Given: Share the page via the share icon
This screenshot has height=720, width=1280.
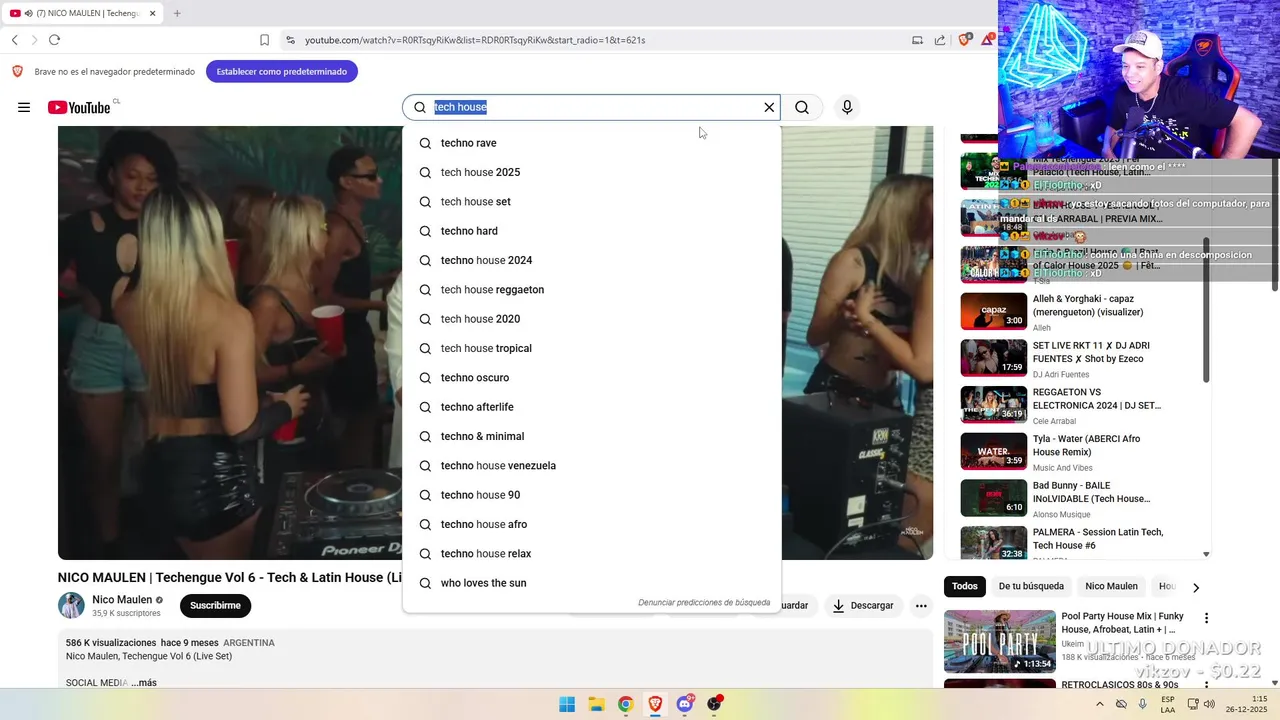Looking at the screenshot, I should point(940,40).
